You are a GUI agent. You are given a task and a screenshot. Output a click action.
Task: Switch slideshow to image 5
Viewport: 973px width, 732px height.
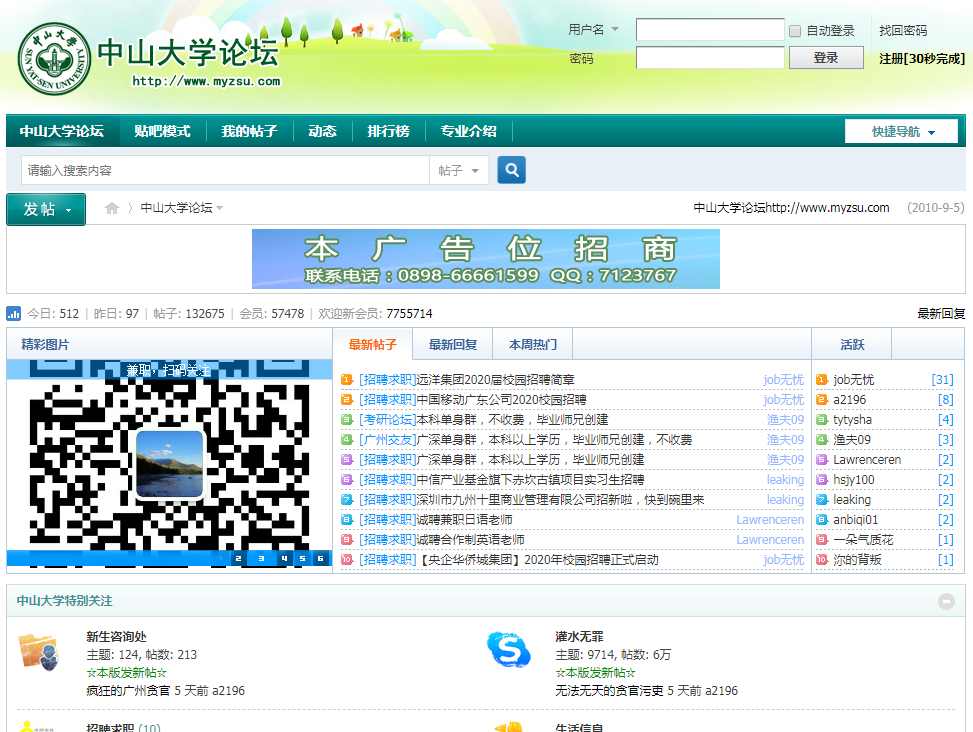pos(302,558)
